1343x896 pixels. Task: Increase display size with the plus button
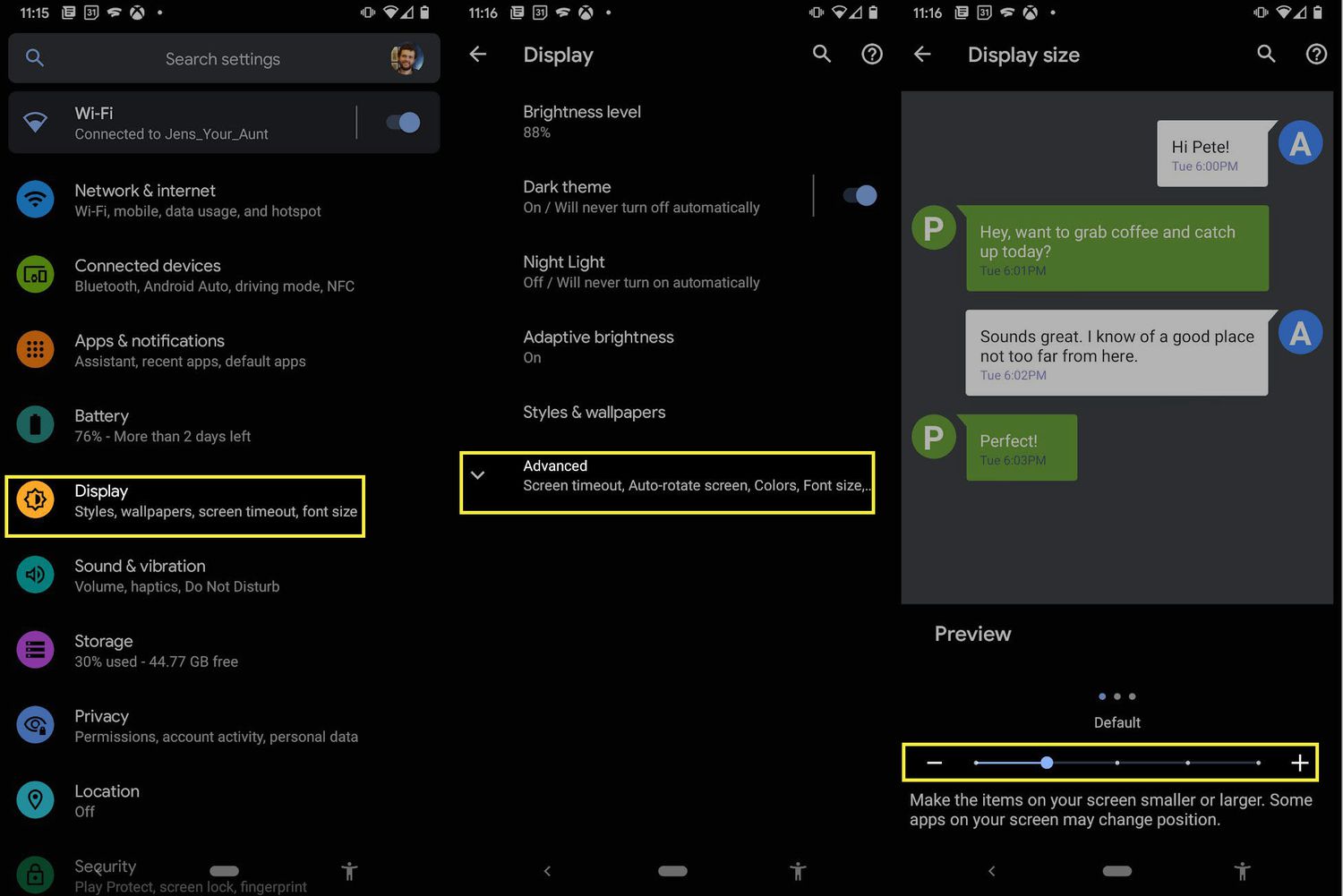(x=1299, y=763)
